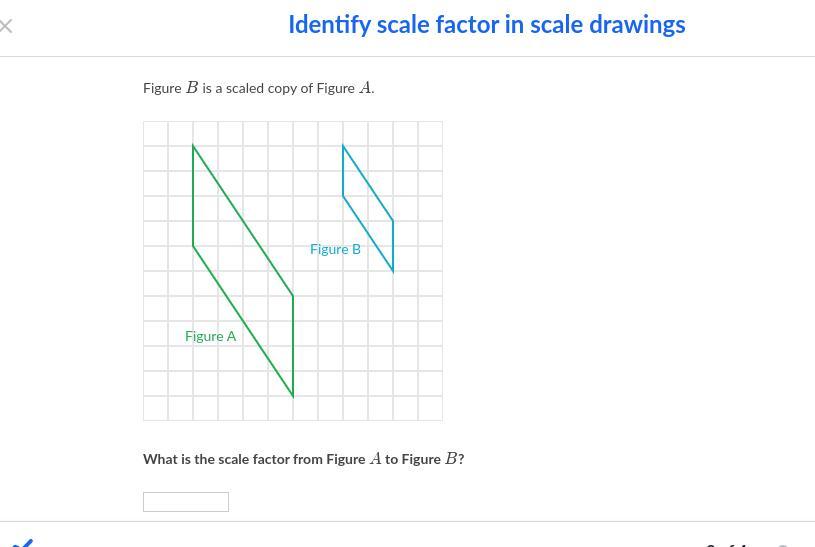This screenshot has height=547, width=815.
Task: Close the exercise with the X icon
Action: pyautogui.click(x=6, y=26)
